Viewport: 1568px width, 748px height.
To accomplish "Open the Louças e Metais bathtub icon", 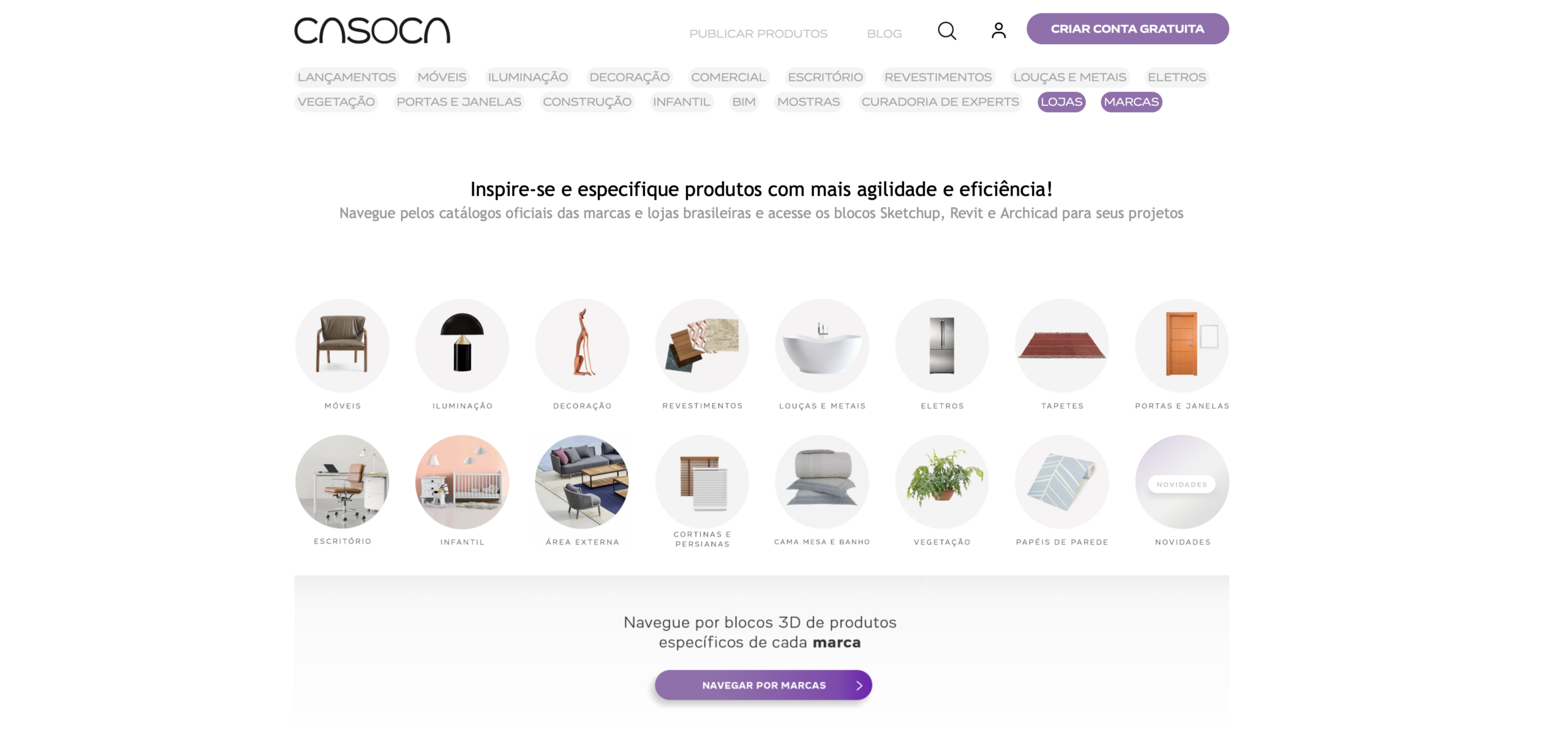I will pyautogui.click(x=822, y=346).
